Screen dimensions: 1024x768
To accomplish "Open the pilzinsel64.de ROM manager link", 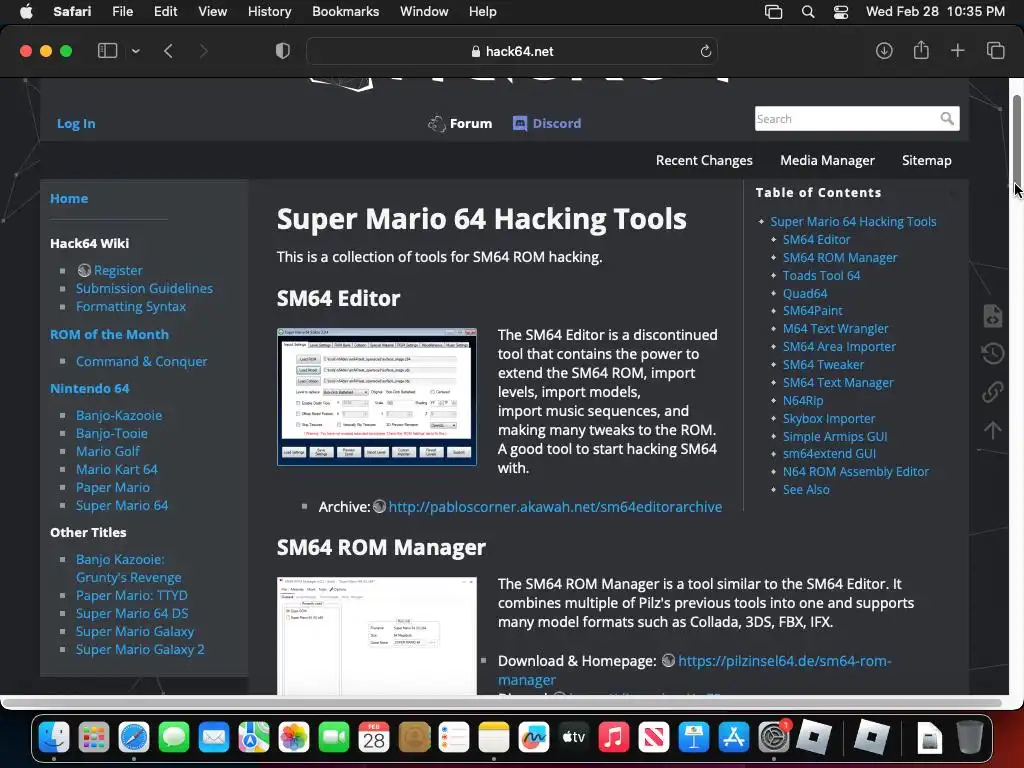I will pos(694,670).
